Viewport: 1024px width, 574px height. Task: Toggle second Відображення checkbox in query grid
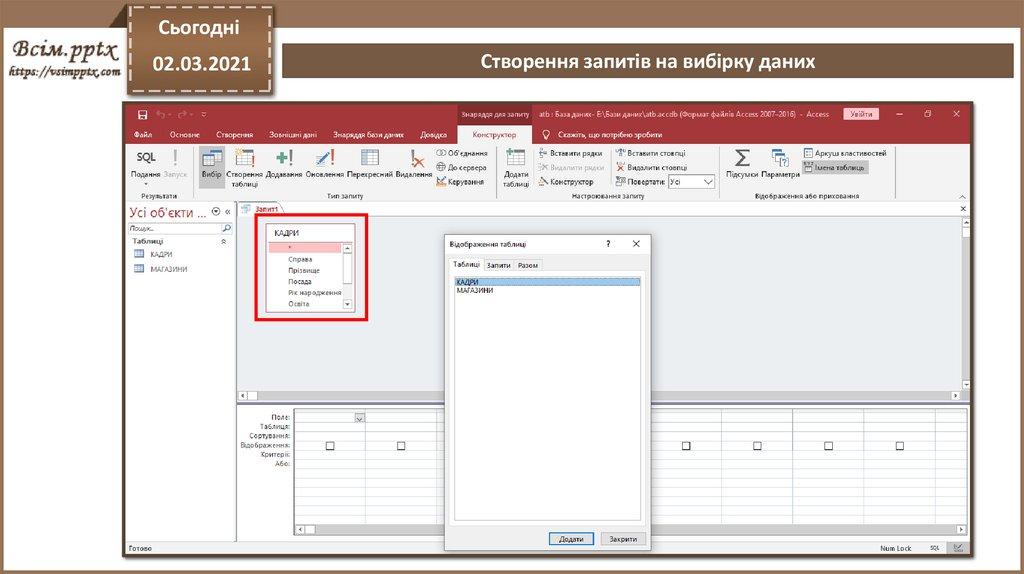[x=401, y=446]
